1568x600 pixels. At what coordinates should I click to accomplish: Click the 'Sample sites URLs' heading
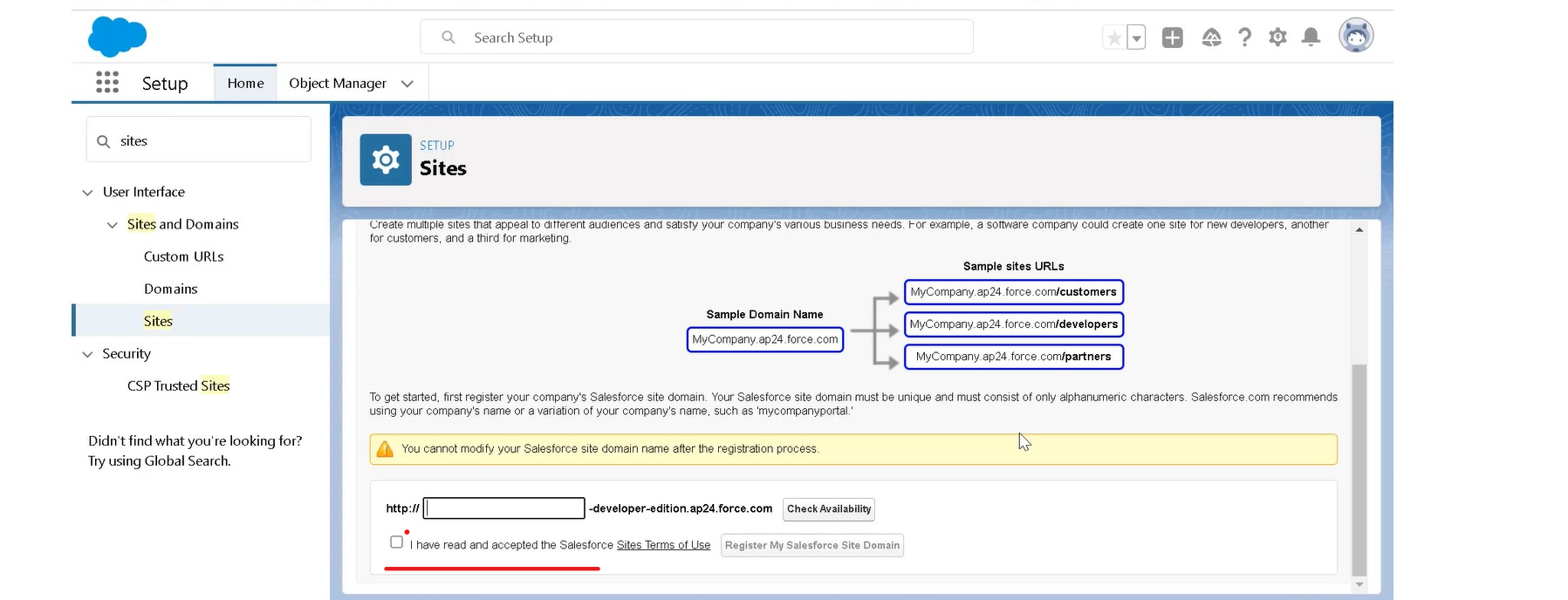(1014, 266)
